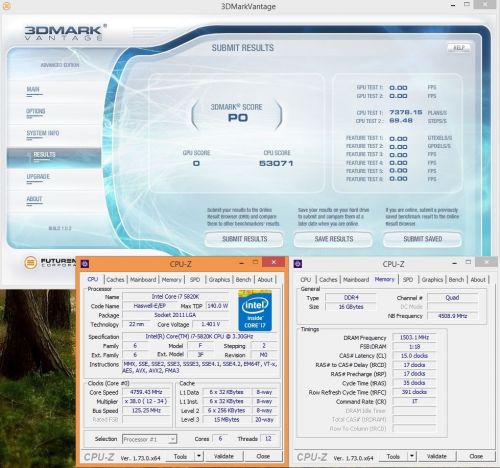The height and width of the screenshot is (468, 500).
Task: Switch to Mainboard tab in left CPU-Z window
Action: (143, 280)
